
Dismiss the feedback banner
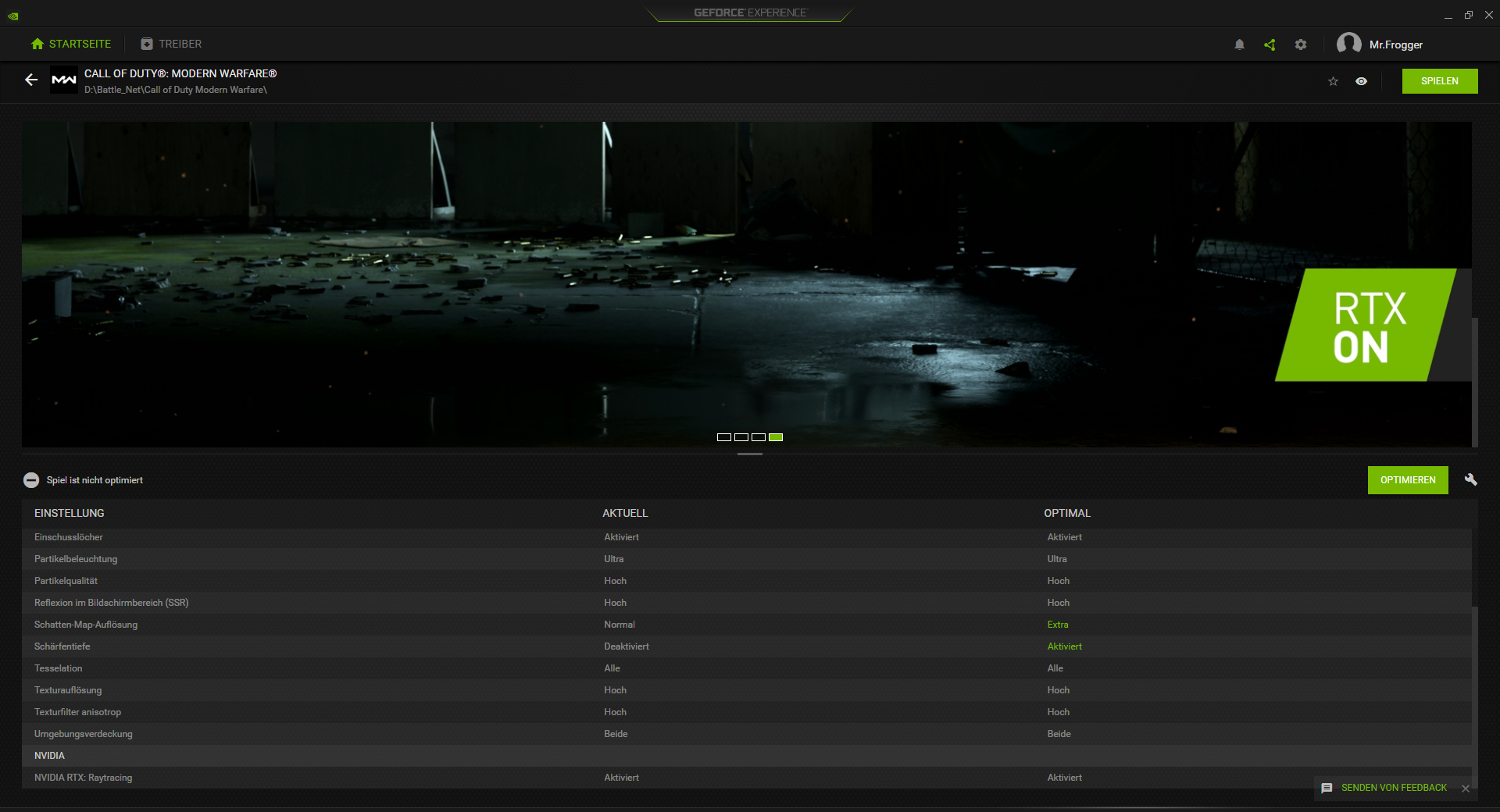point(1466,788)
